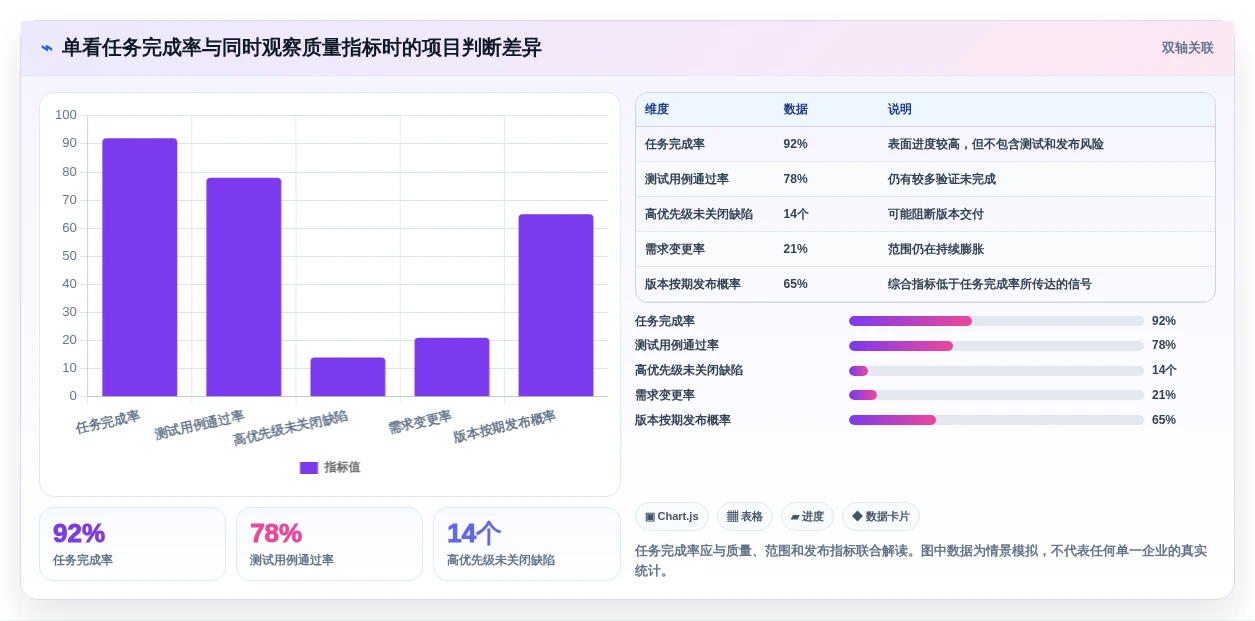Open the 14个 高优先级未关闭缺陷 stat card
The image size is (1255, 621).
pos(526,544)
